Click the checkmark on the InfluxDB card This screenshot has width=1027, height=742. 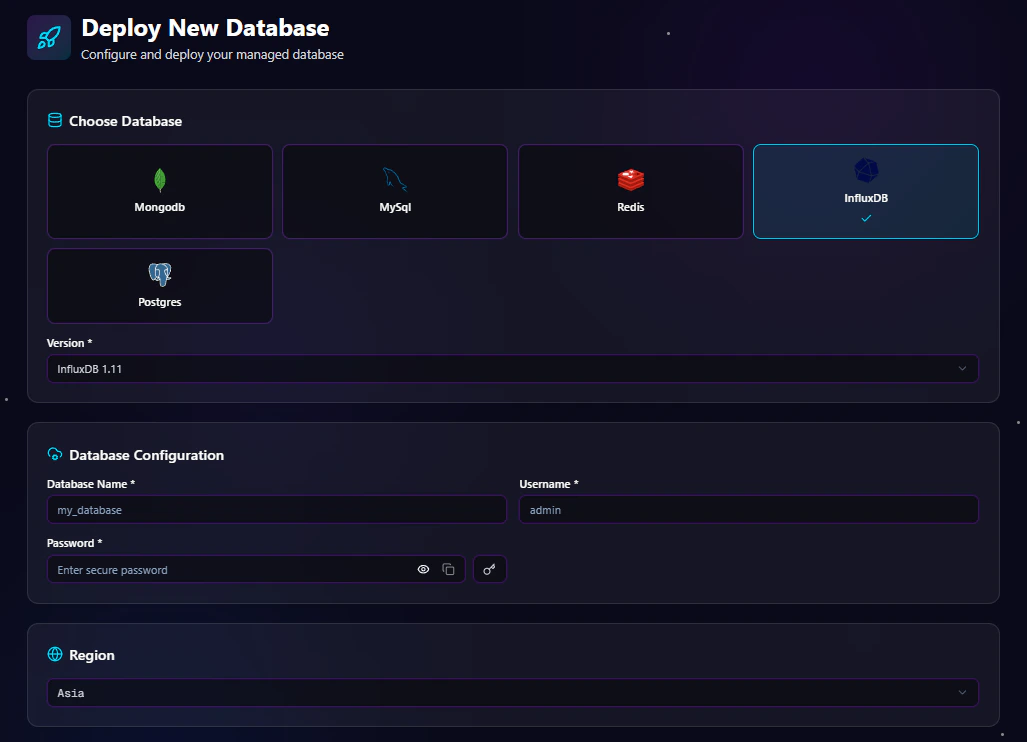point(866,218)
